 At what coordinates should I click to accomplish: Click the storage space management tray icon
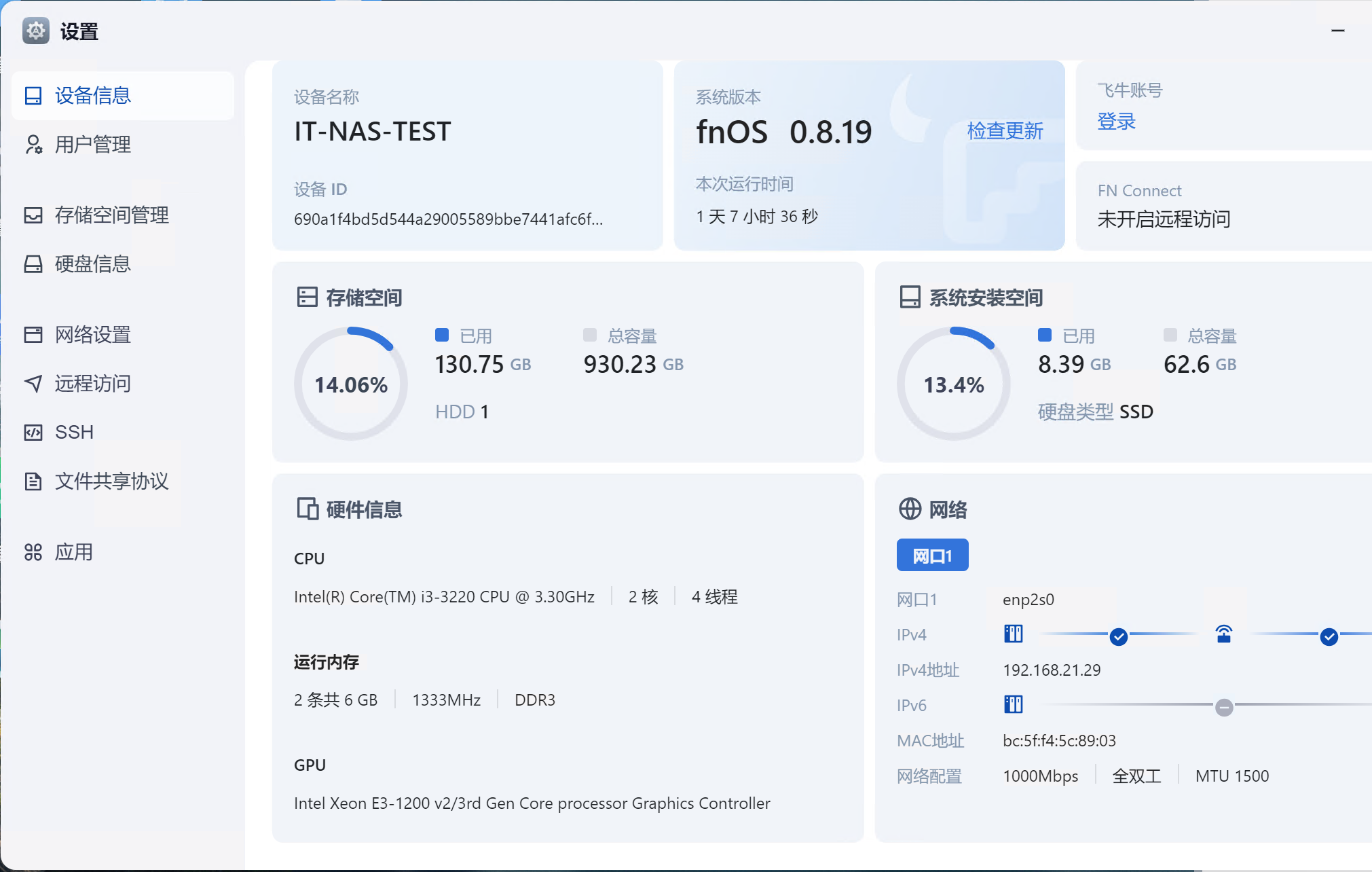(x=33, y=215)
